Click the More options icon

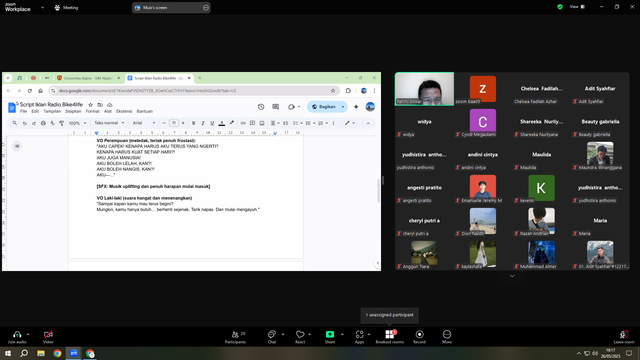click(447, 334)
